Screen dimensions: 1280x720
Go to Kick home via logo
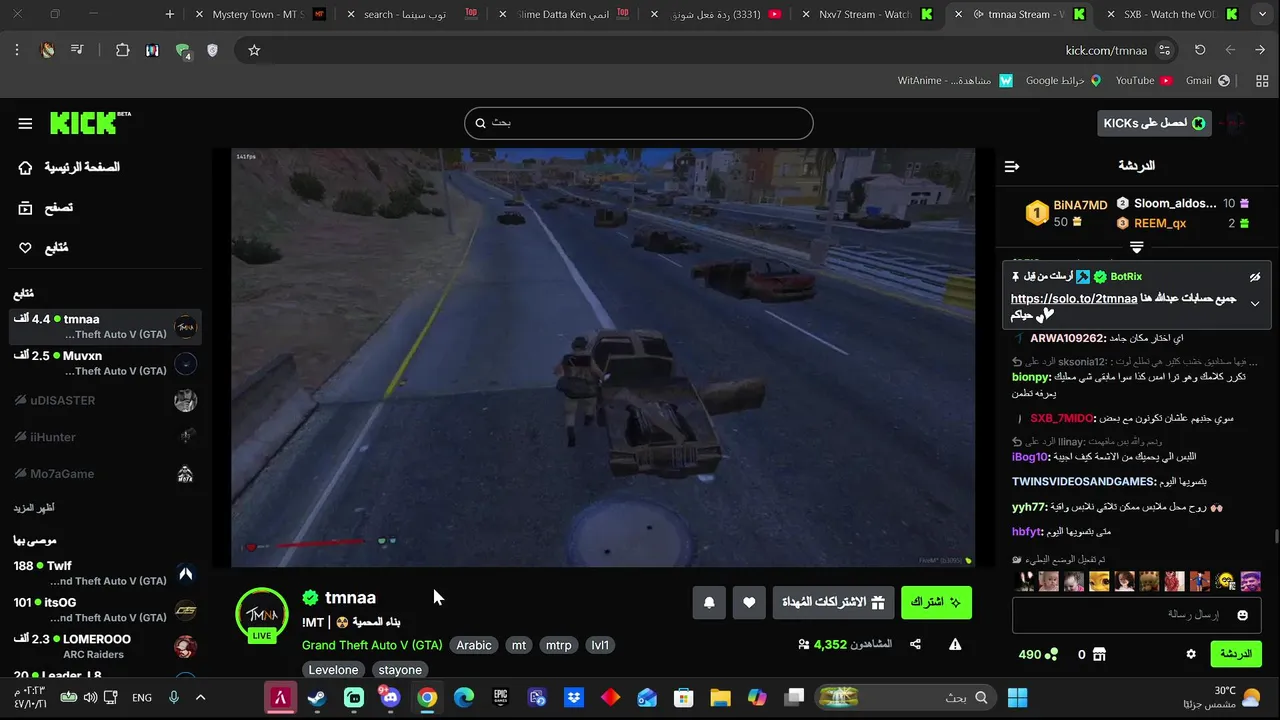[x=90, y=123]
